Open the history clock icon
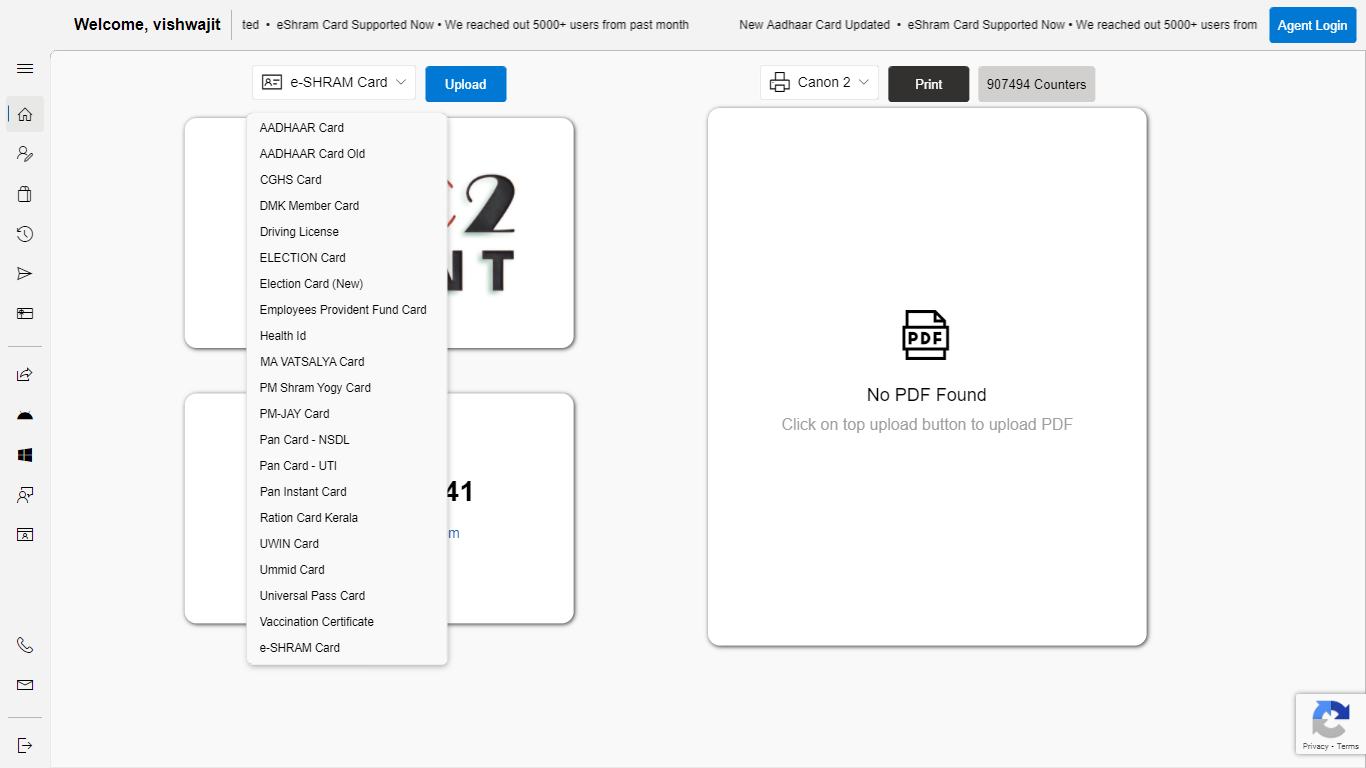This screenshot has height=768, width=1366. [x=25, y=234]
